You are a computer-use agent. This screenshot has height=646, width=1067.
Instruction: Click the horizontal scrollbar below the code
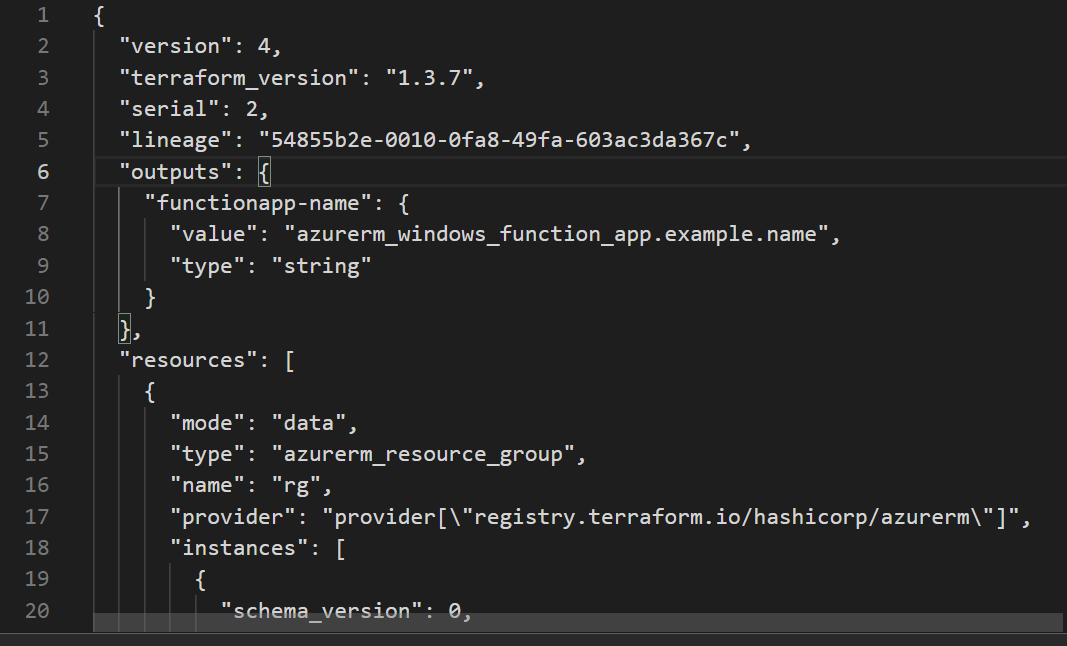tap(578, 623)
